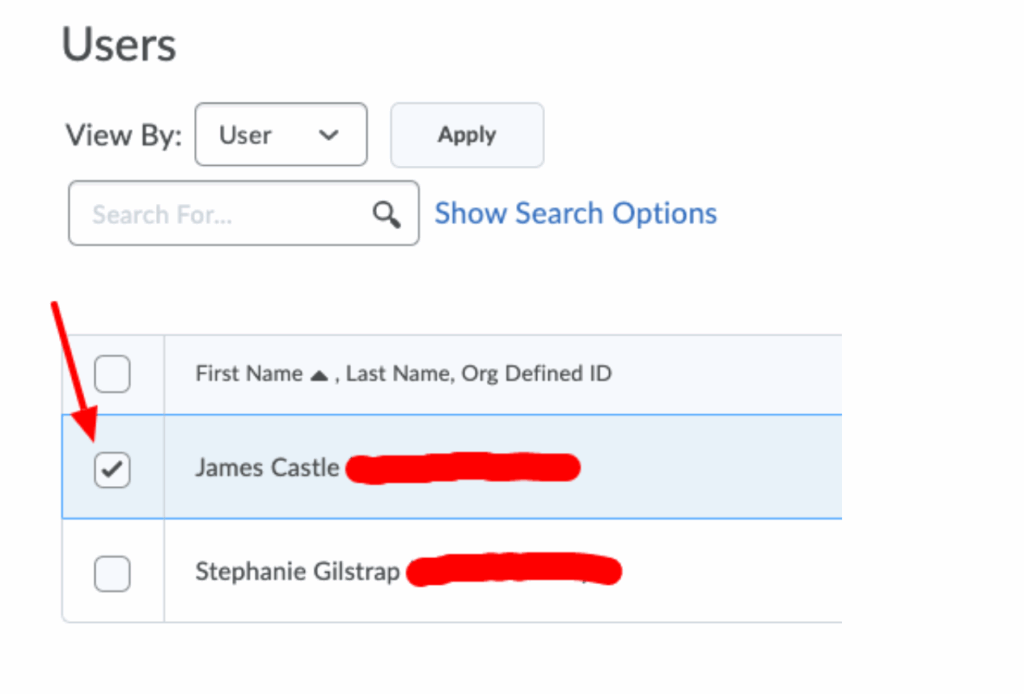Screen dimensions: 1024x694
Task: Check the Stephanie Gilstrap checkbox
Action: click(x=112, y=573)
